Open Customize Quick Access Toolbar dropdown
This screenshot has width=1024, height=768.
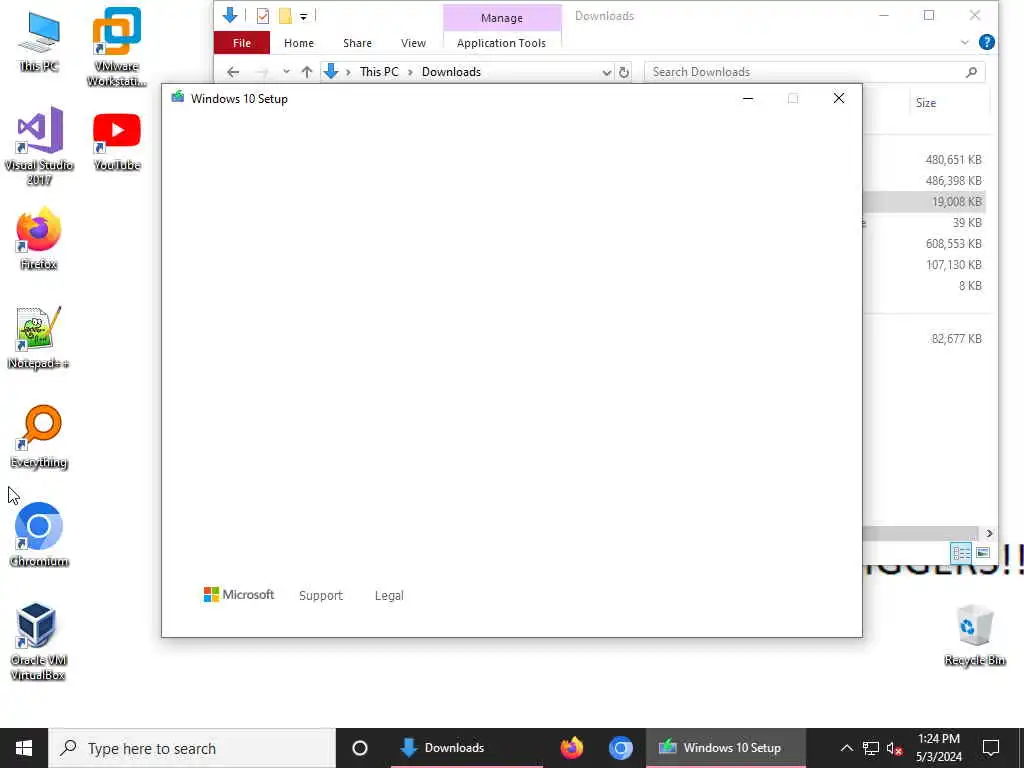coord(304,16)
